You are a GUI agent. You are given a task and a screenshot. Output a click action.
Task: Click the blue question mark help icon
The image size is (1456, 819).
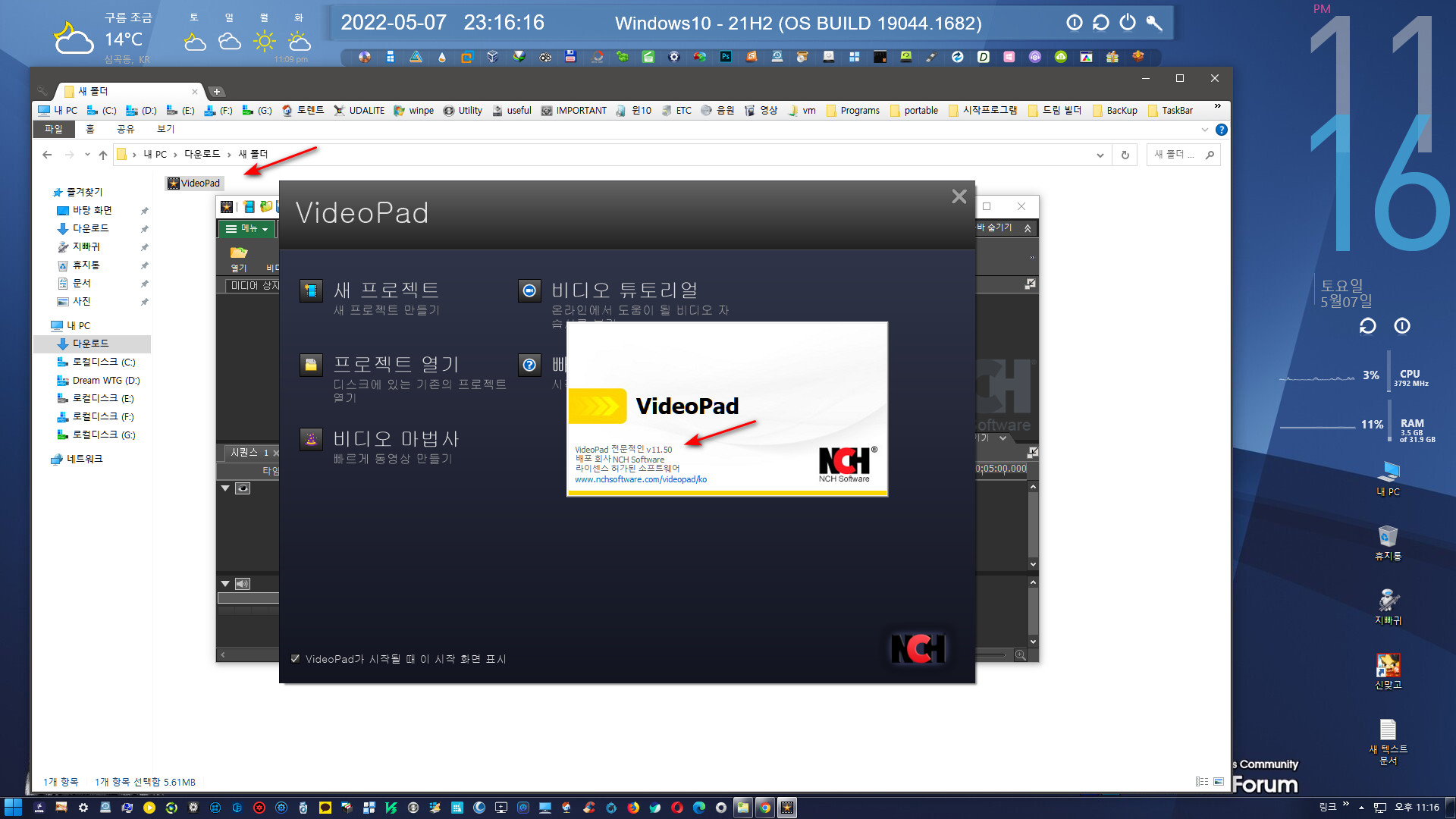pyautogui.click(x=529, y=366)
